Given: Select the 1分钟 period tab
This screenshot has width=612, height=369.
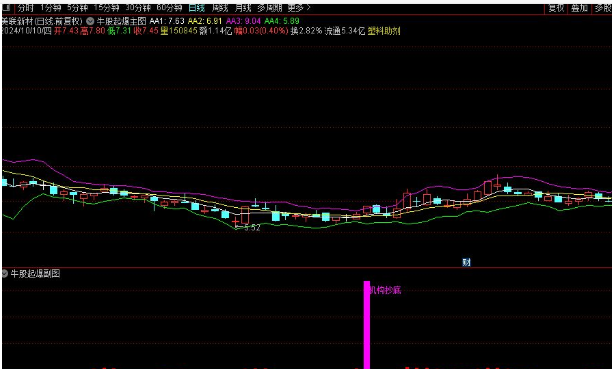Looking at the screenshot, I should tap(51, 8).
